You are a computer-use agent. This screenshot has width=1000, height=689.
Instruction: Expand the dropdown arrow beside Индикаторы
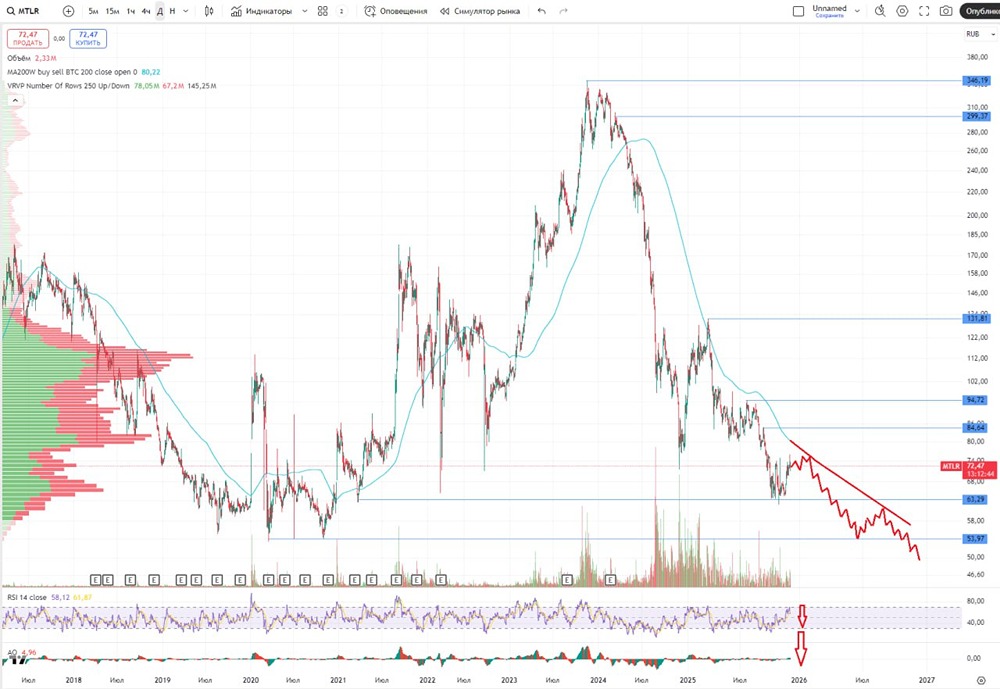[304, 11]
